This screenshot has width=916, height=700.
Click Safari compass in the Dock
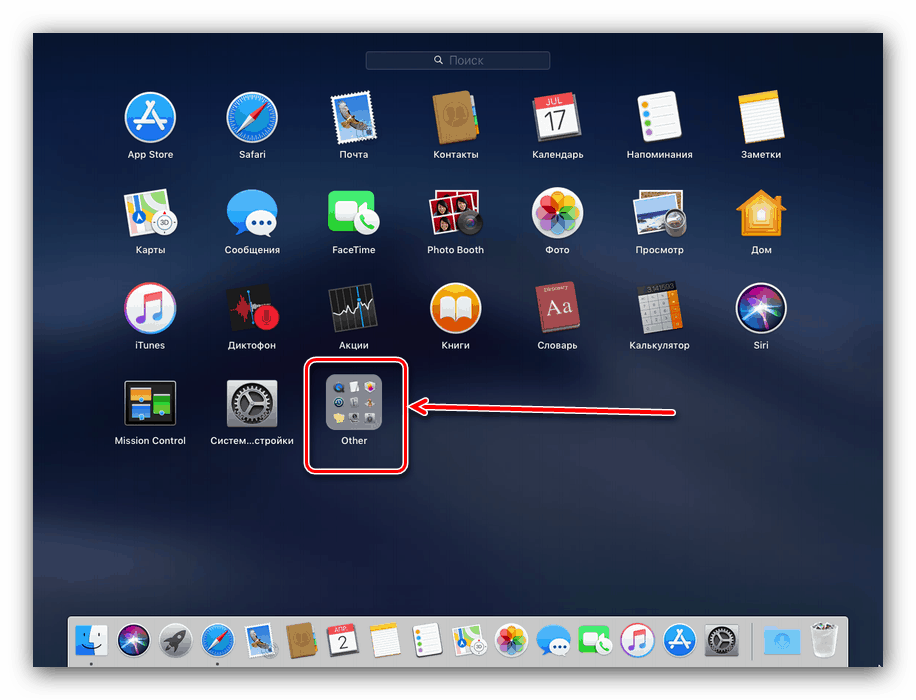coord(217,640)
